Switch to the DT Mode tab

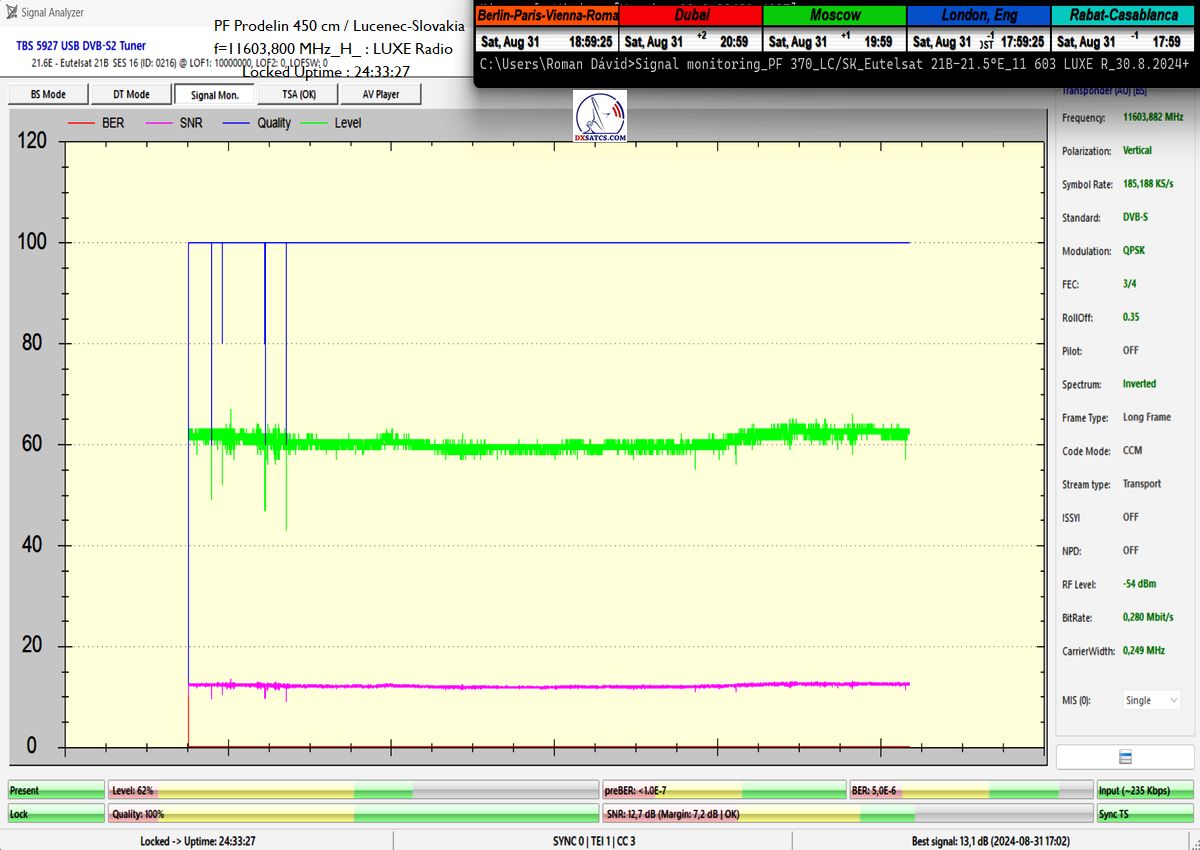point(130,94)
